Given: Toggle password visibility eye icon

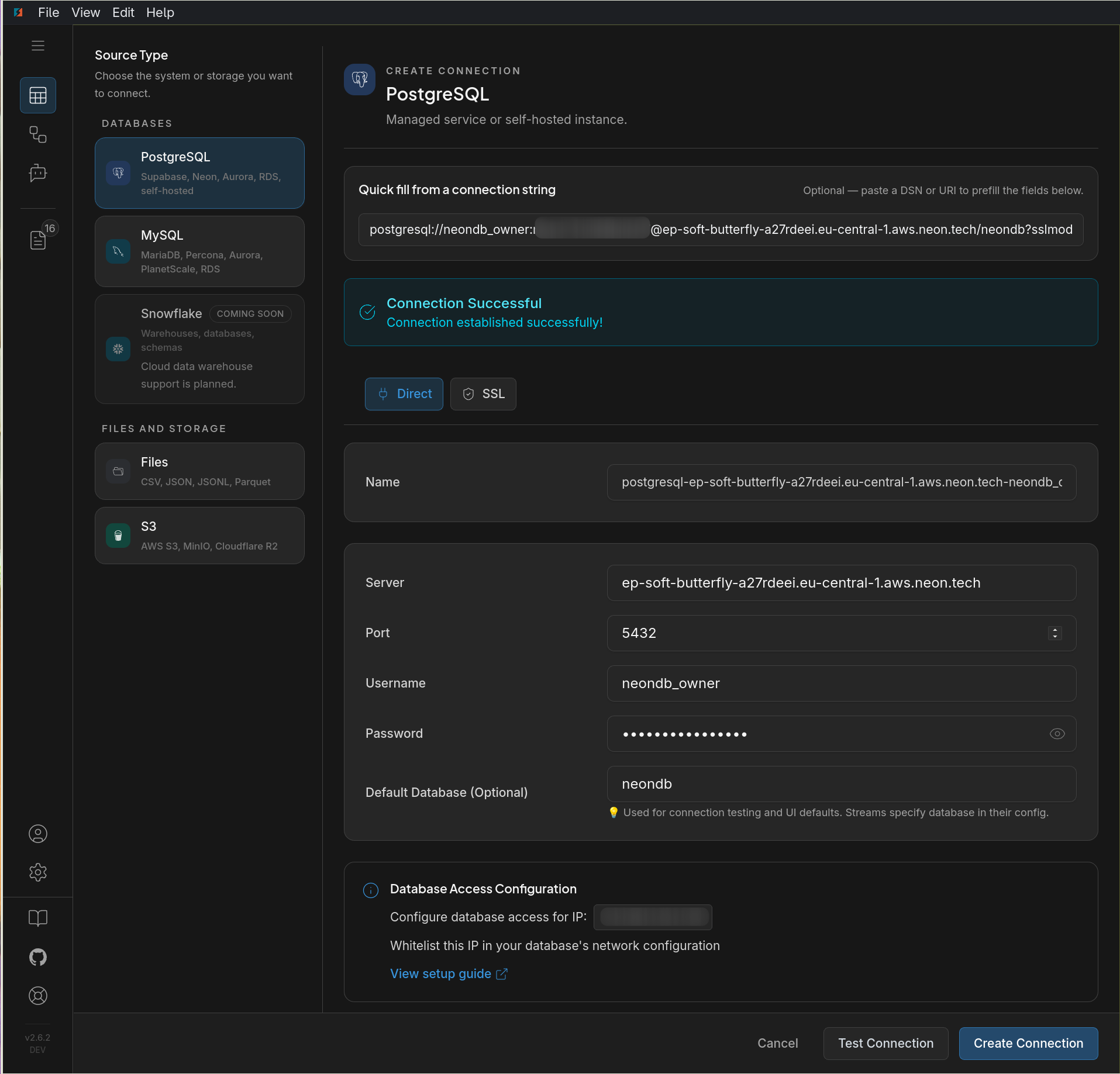Looking at the screenshot, I should [1057, 734].
